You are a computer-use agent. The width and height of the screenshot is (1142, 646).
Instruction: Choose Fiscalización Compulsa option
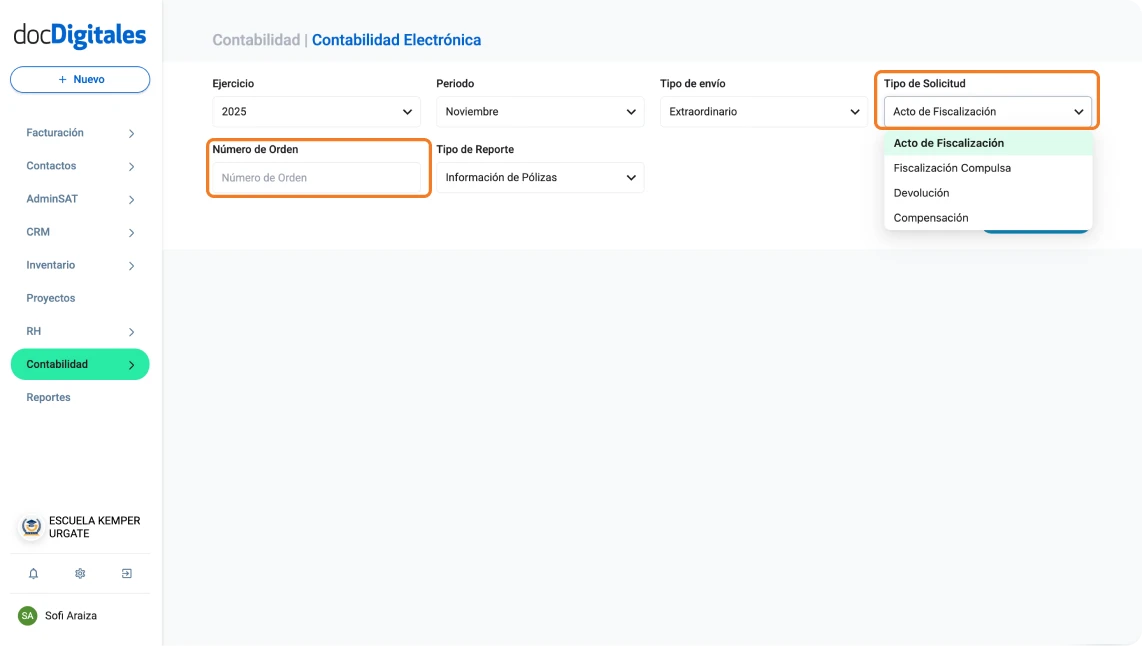point(952,167)
